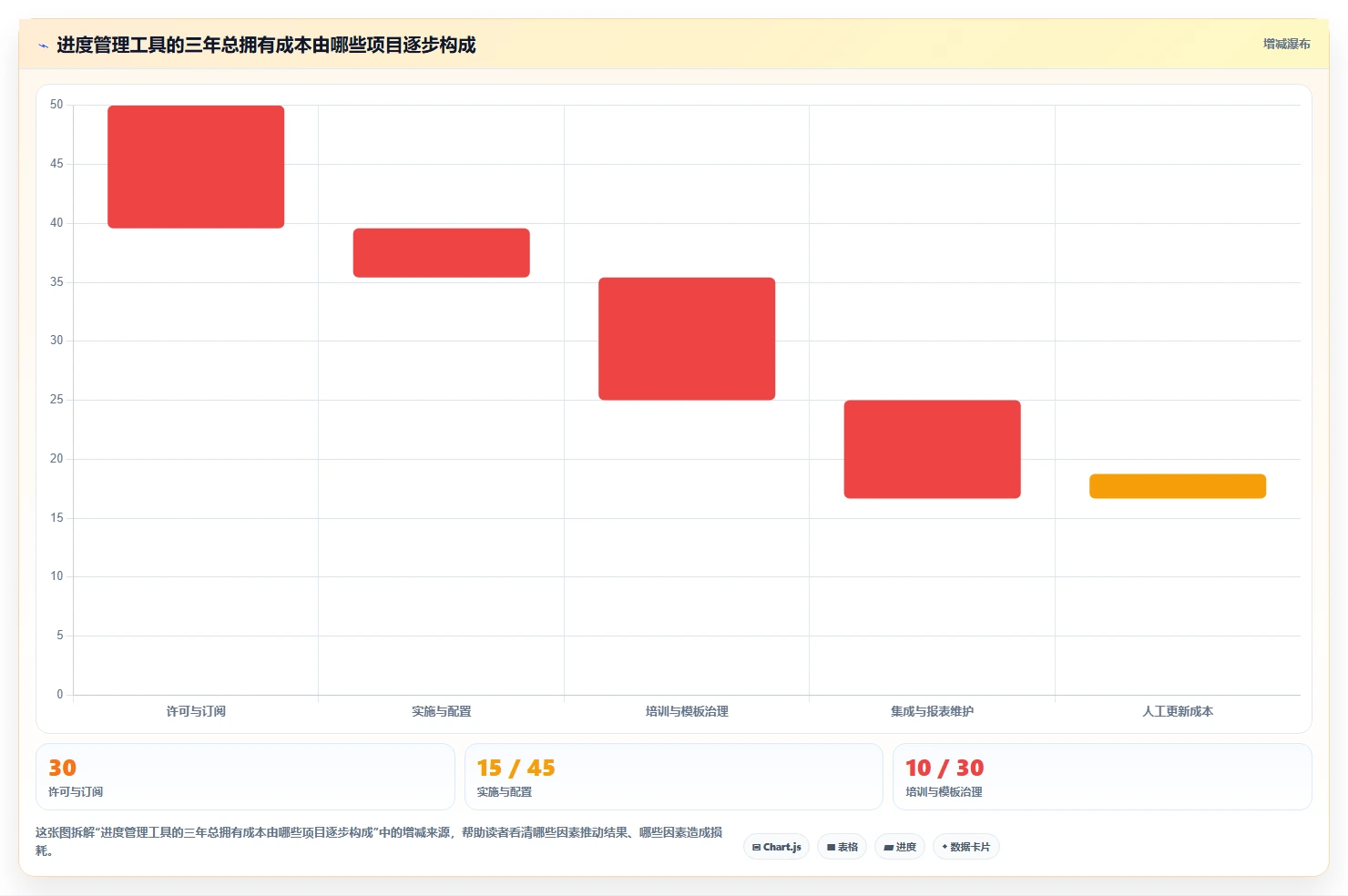The width and height of the screenshot is (1348, 896).
Task: Click the data card showing 15 / 45
Action: tap(674, 777)
